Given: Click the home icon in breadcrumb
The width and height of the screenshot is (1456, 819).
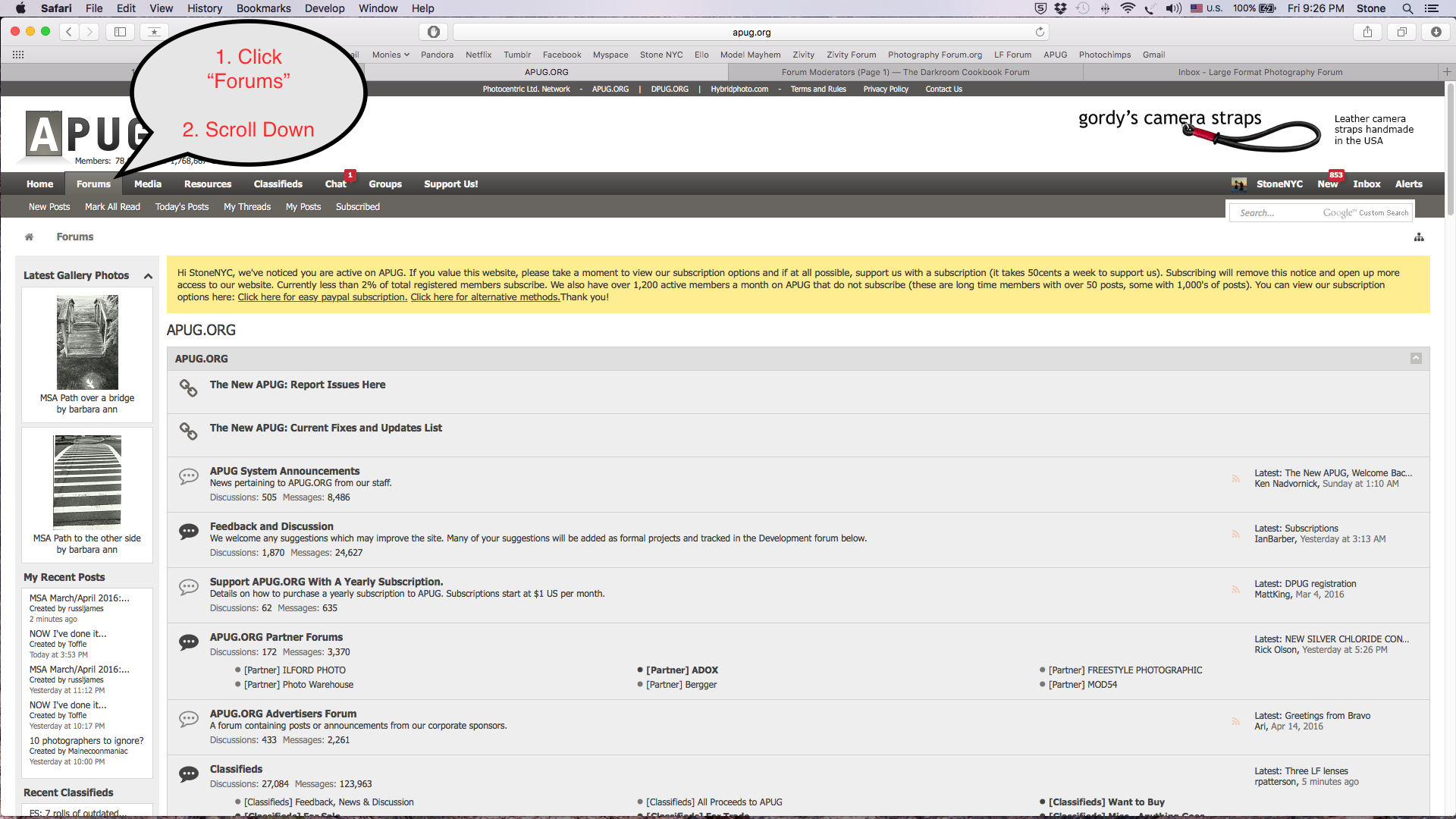Looking at the screenshot, I should (x=29, y=237).
